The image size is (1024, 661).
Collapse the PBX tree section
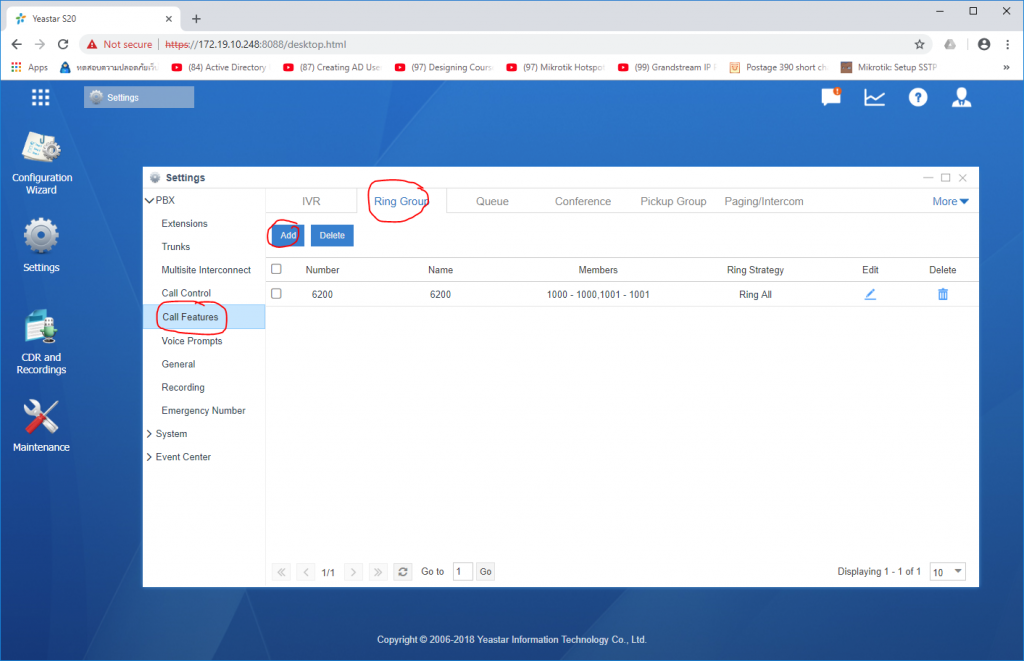[x=150, y=201]
